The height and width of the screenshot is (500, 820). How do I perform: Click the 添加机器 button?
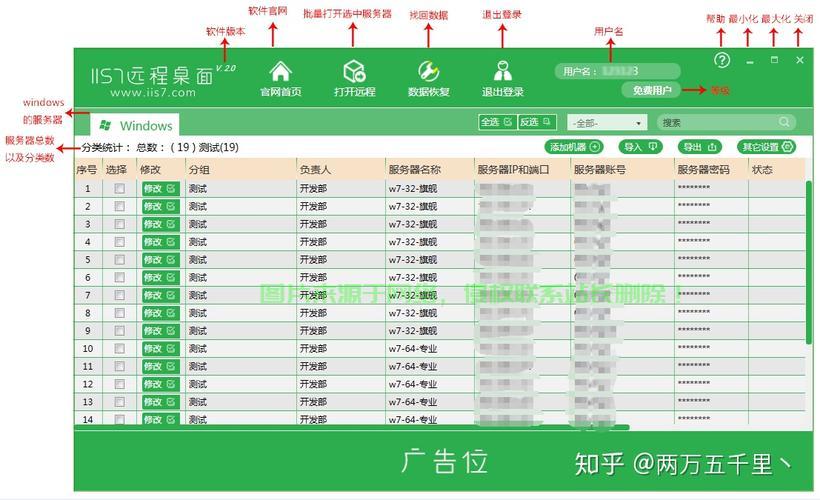tap(574, 147)
